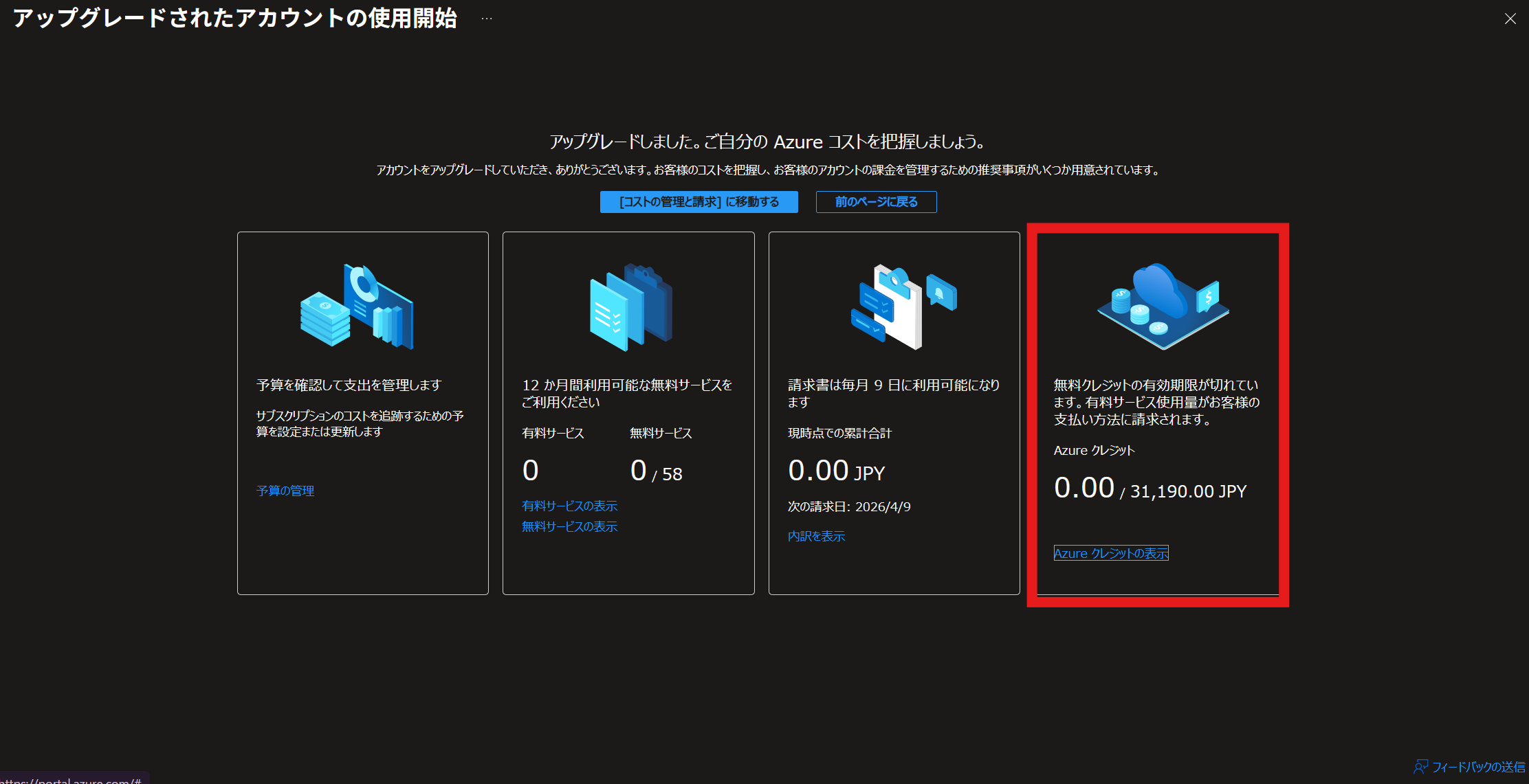Screen dimensions: 1529x784
Task: Open the Azure クレジットの表示 link
Action: click(x=1111, y=553)
